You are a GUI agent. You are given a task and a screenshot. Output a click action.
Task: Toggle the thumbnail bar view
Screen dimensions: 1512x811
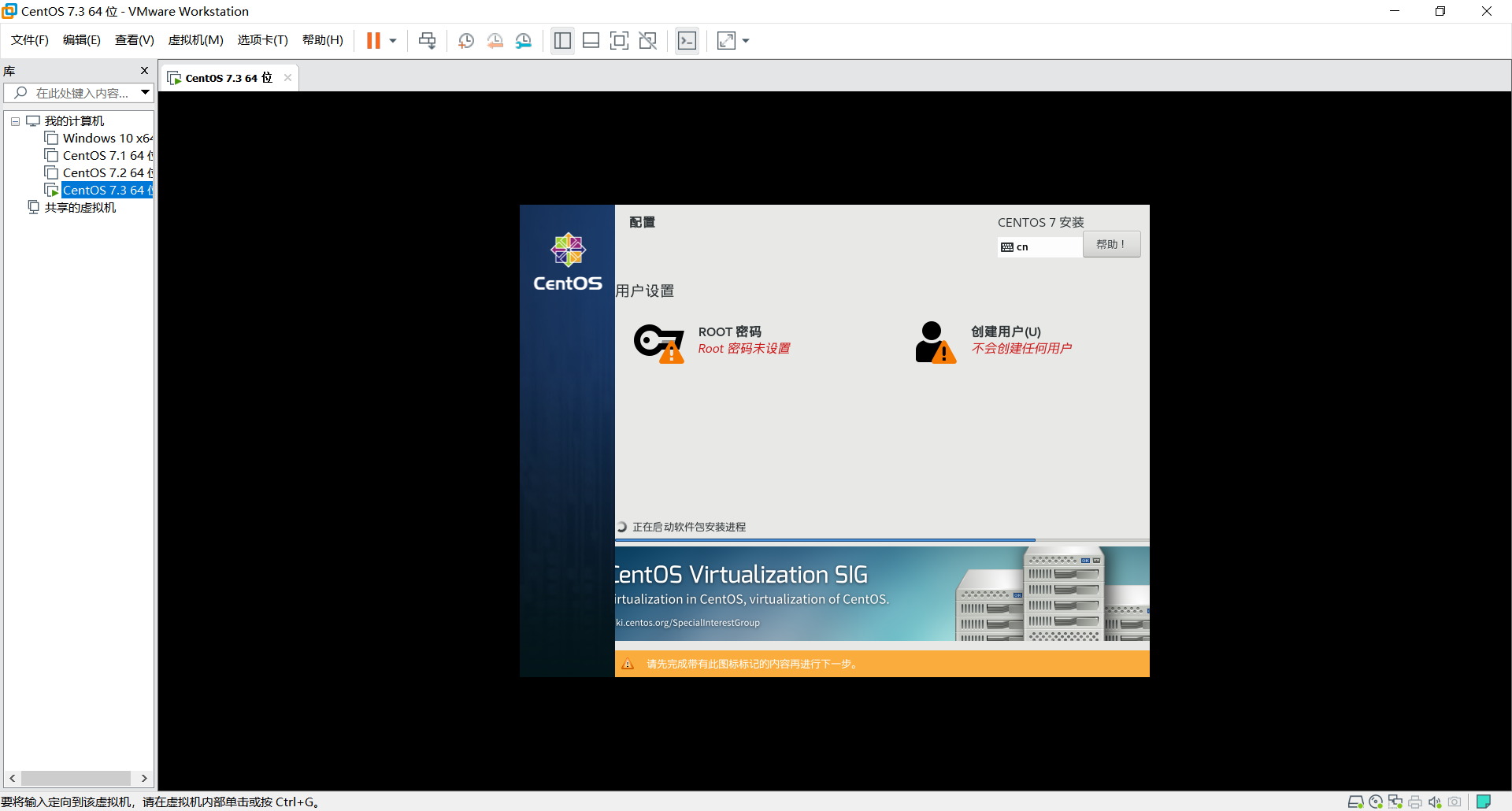[x=591, y=41]
